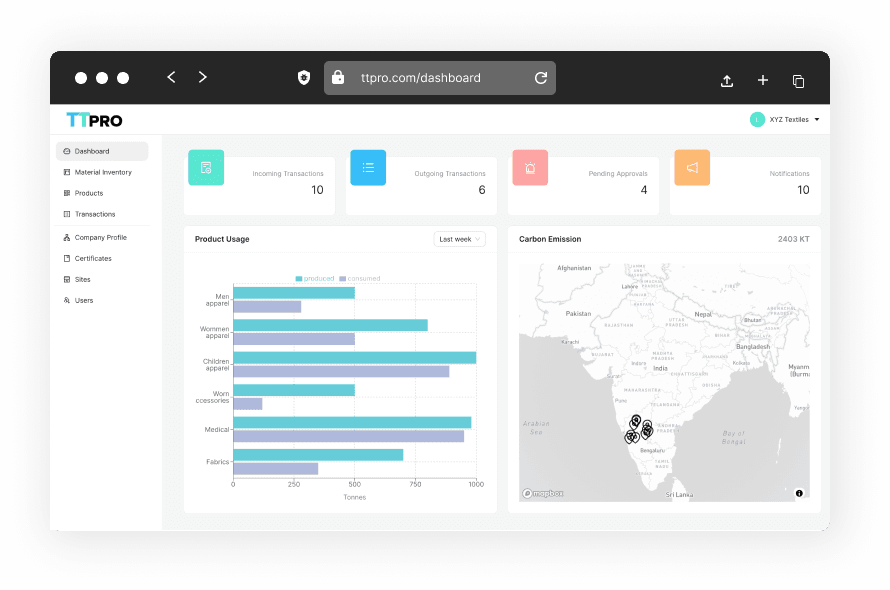Click the 2403 KT emission value
This screenshot has height=590, width=890.
(x=794, y=239)
